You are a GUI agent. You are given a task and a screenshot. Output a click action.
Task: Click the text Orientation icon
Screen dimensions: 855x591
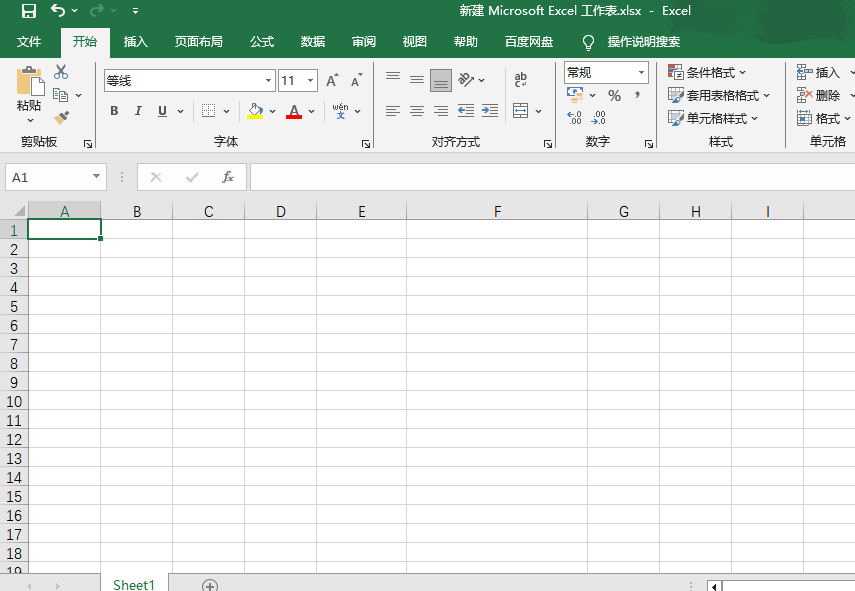[466, 80]
